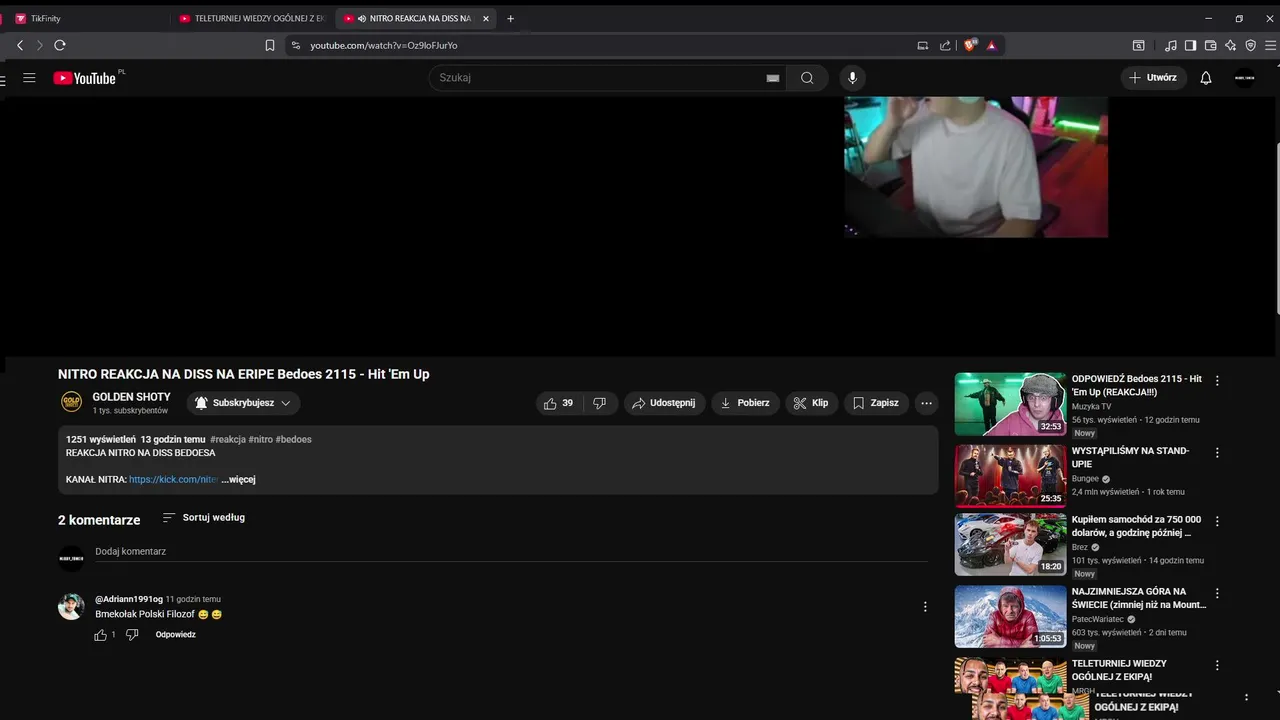Open GOLDEN SHOTY channel avatar

point(72,402)
